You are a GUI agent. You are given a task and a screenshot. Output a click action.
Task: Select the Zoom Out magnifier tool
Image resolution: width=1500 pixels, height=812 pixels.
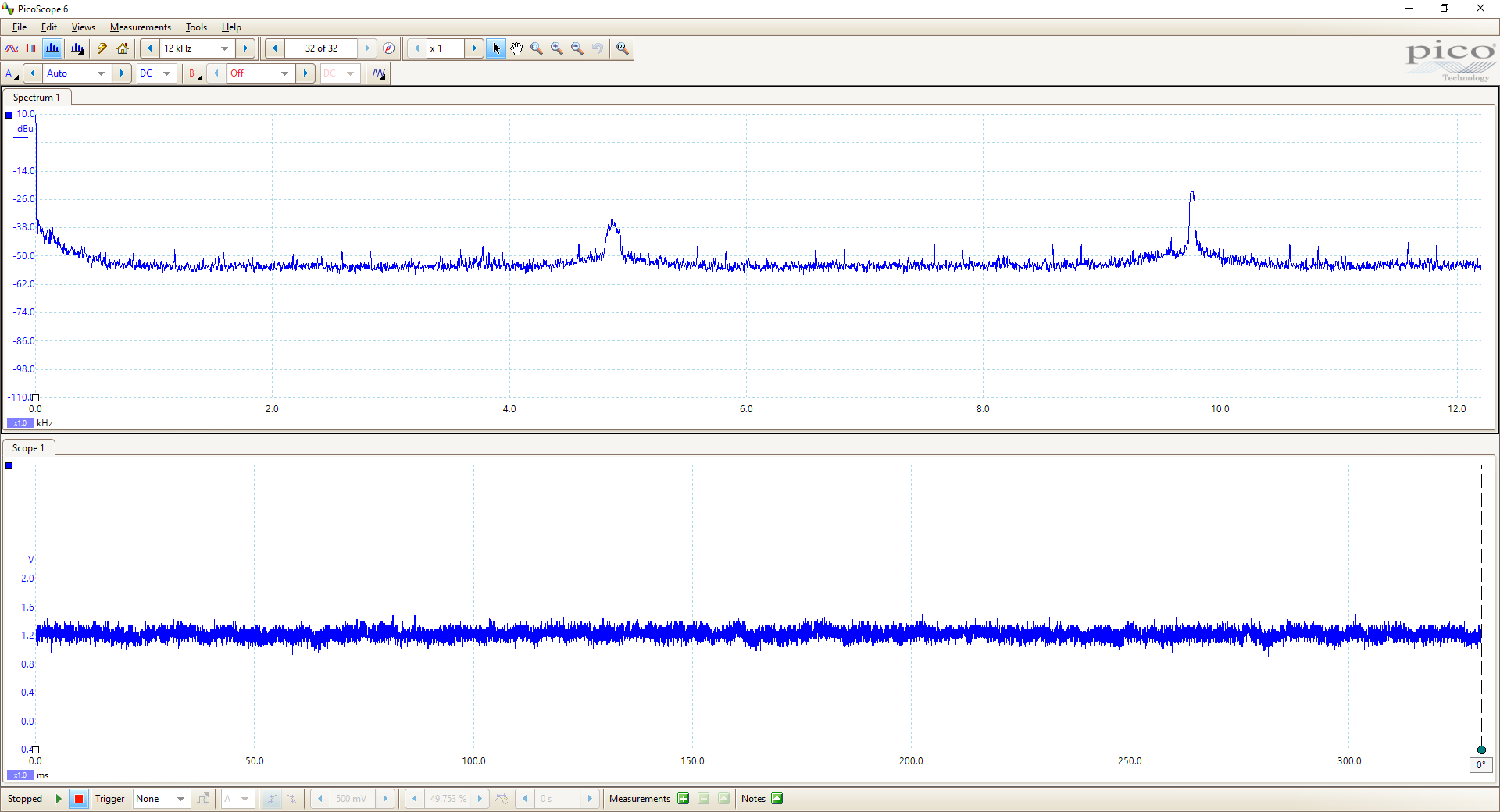coord(577,48)
